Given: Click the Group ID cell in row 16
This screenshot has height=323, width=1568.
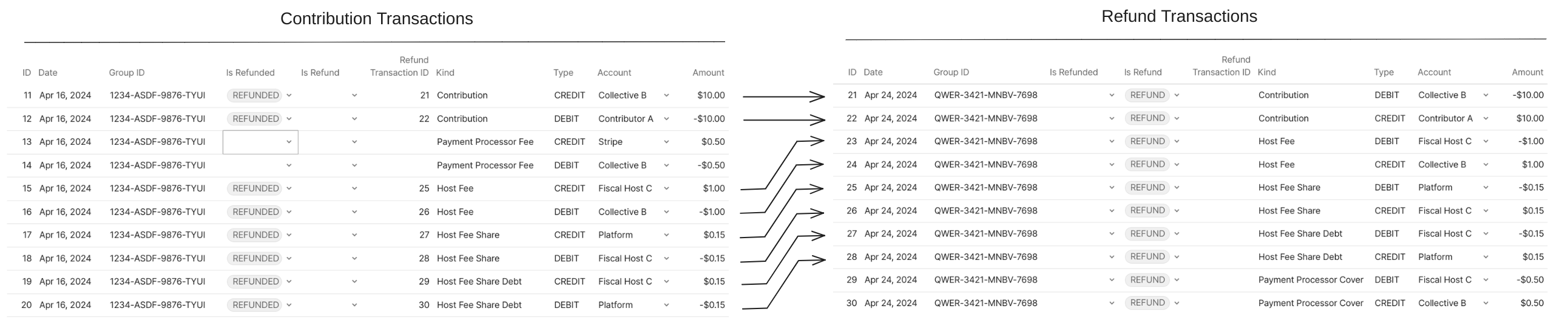Looking at the screenshot, I should [157, 211].
